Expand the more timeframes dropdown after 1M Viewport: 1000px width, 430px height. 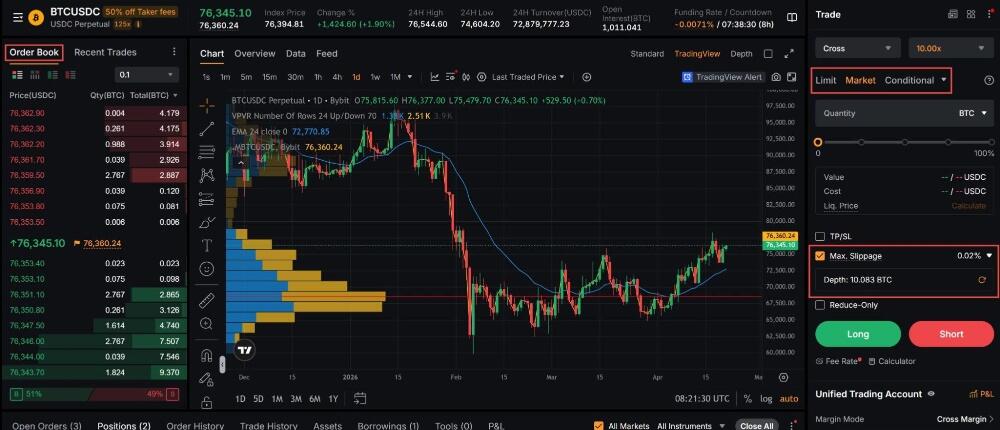[409, 77]
